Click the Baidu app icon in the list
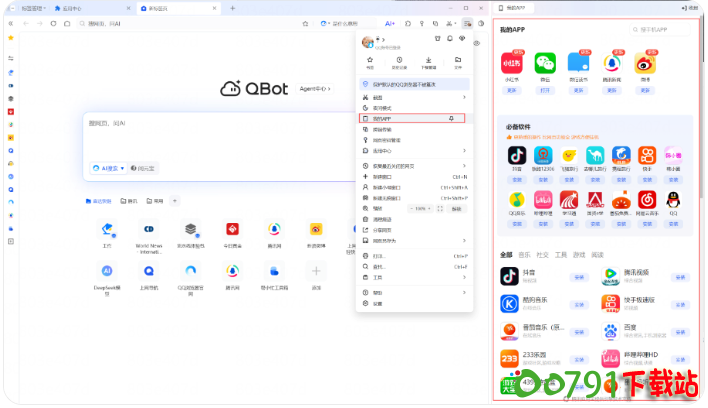708x408 pixels. (x=610, y=329)
